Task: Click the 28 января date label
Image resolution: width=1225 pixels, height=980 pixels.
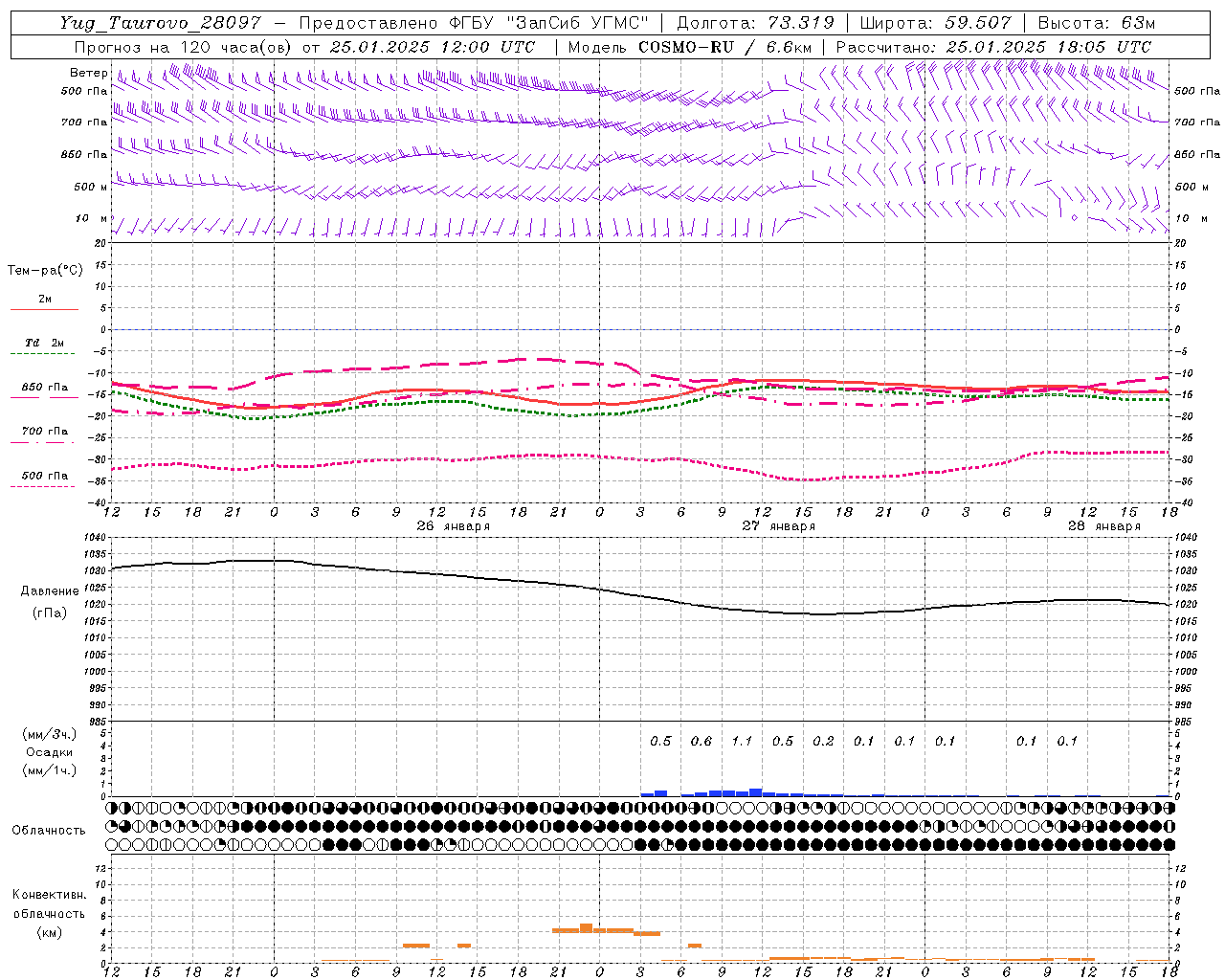Action: (x=1104, y=526)
